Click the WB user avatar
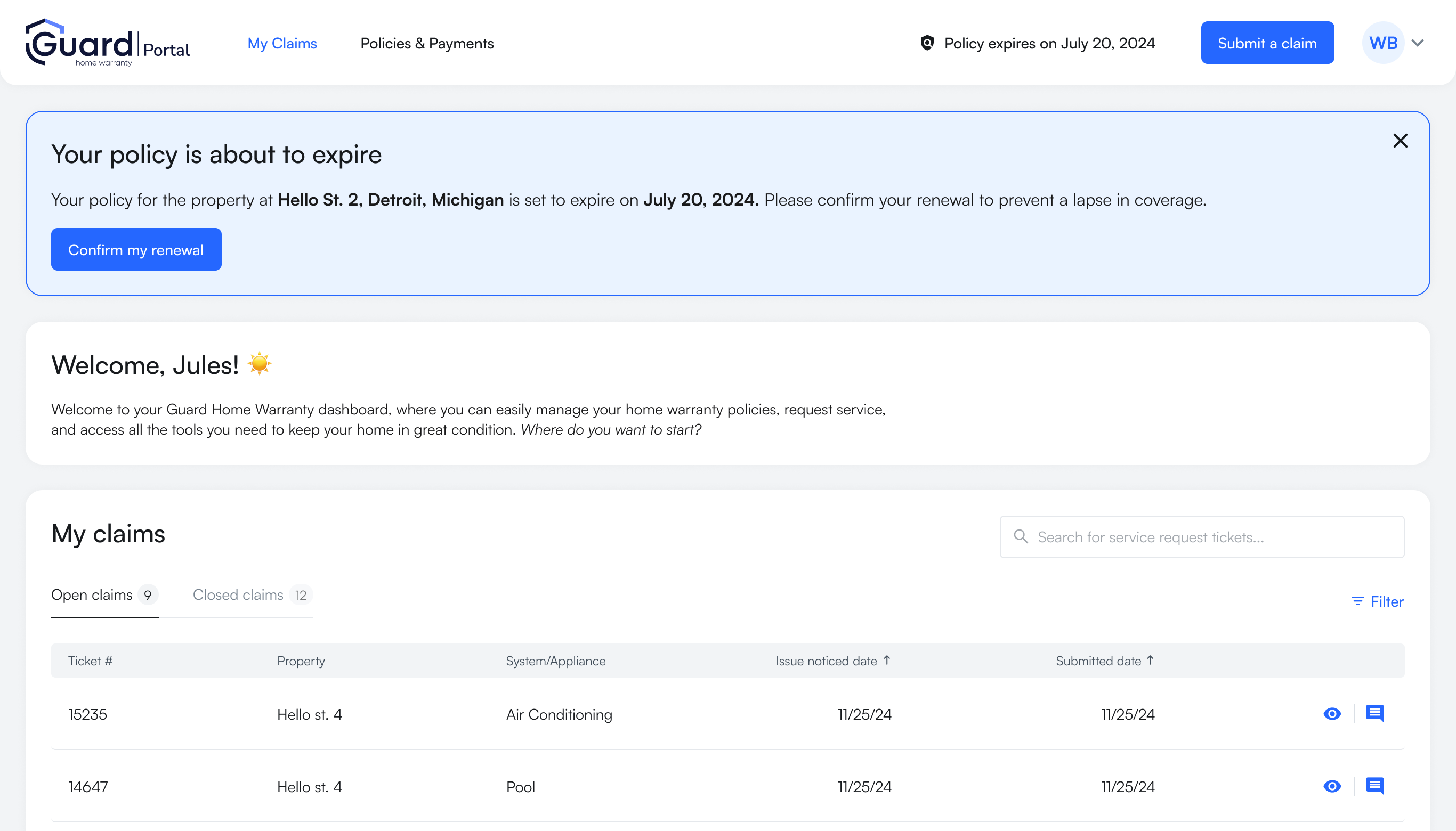Viewport: 1456px width, 831px height. [x=1382, y=43]
